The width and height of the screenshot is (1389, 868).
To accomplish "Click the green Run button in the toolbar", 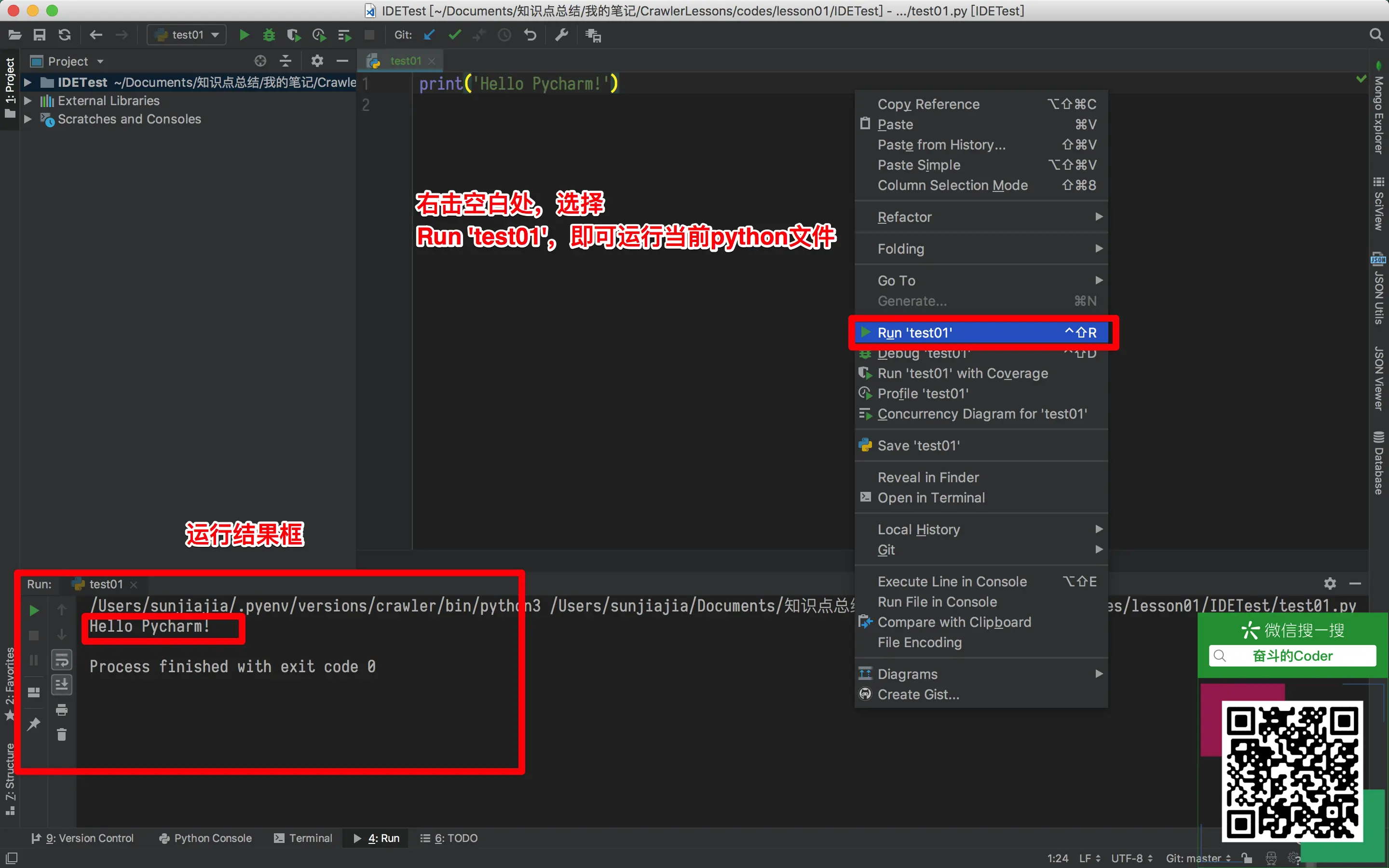I will point(244,35).
